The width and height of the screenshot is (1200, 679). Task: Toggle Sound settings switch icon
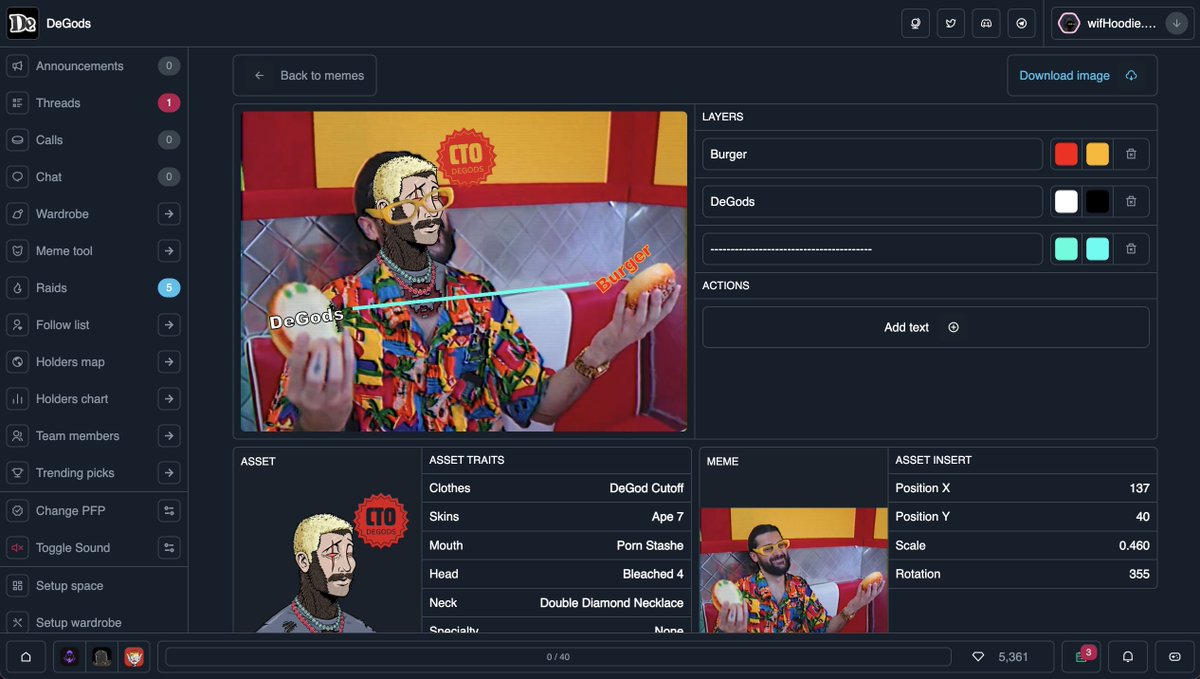coord(169,548)
